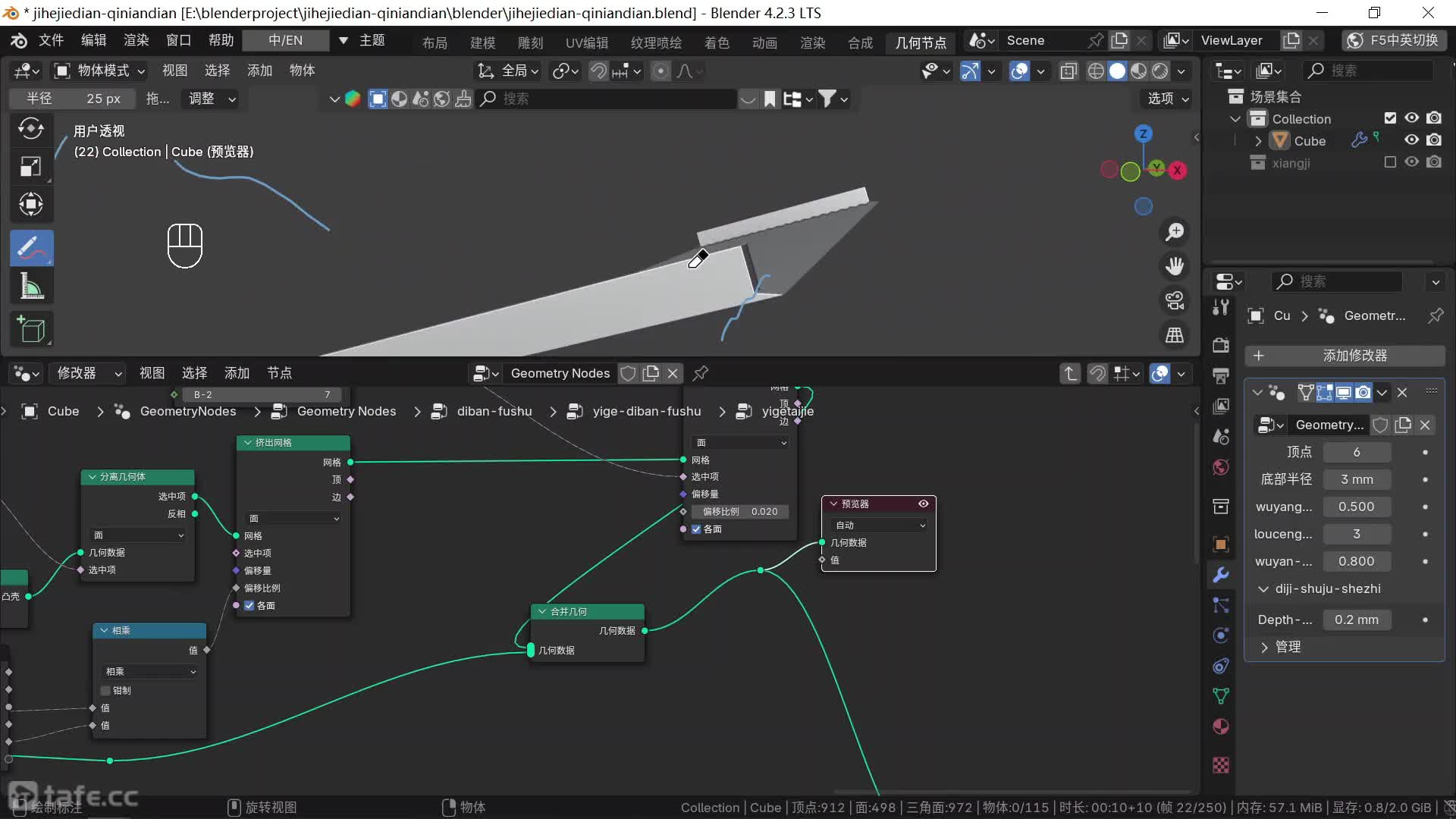Click the go to parent node tree icon
The height and width of the screenshot is (819, 1456).
1070,373
